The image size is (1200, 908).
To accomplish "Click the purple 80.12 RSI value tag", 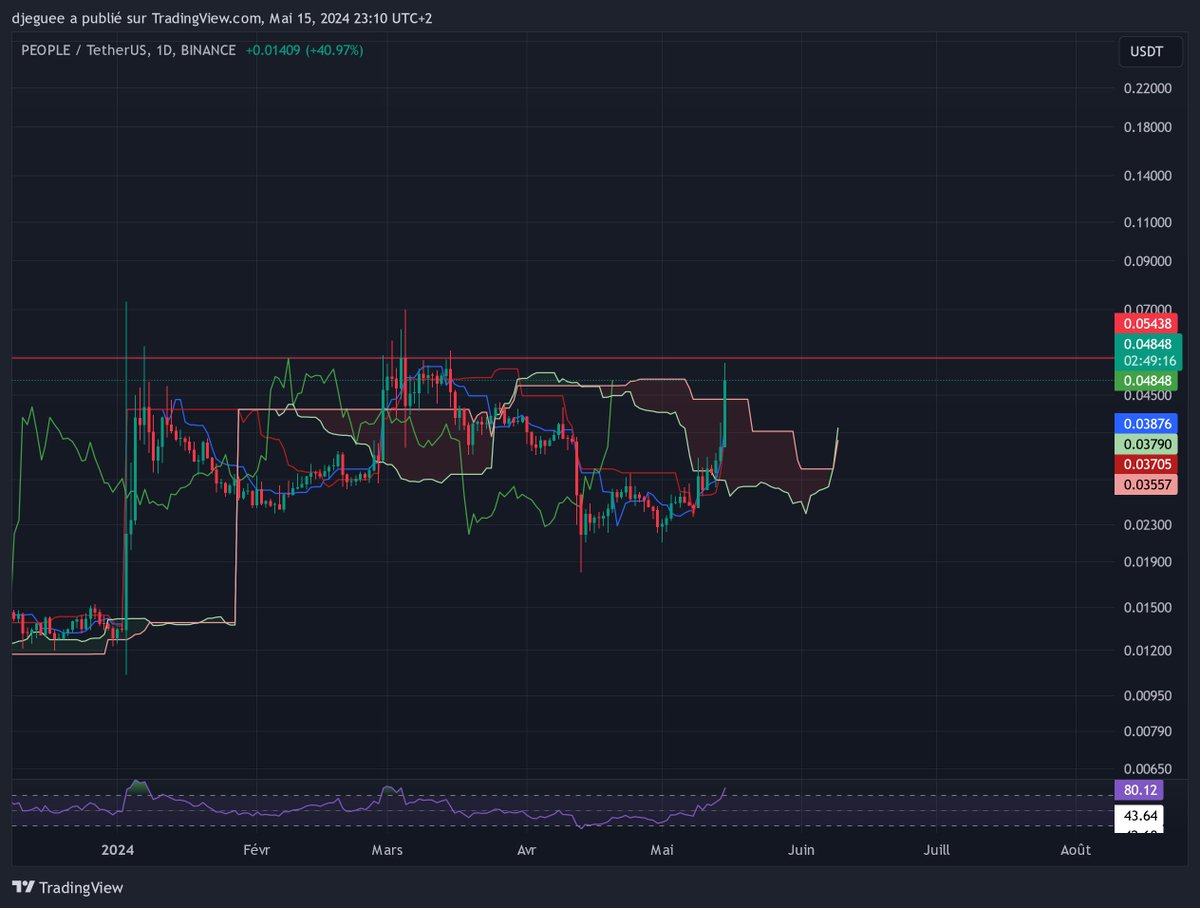I will (x=1140, y=790).
